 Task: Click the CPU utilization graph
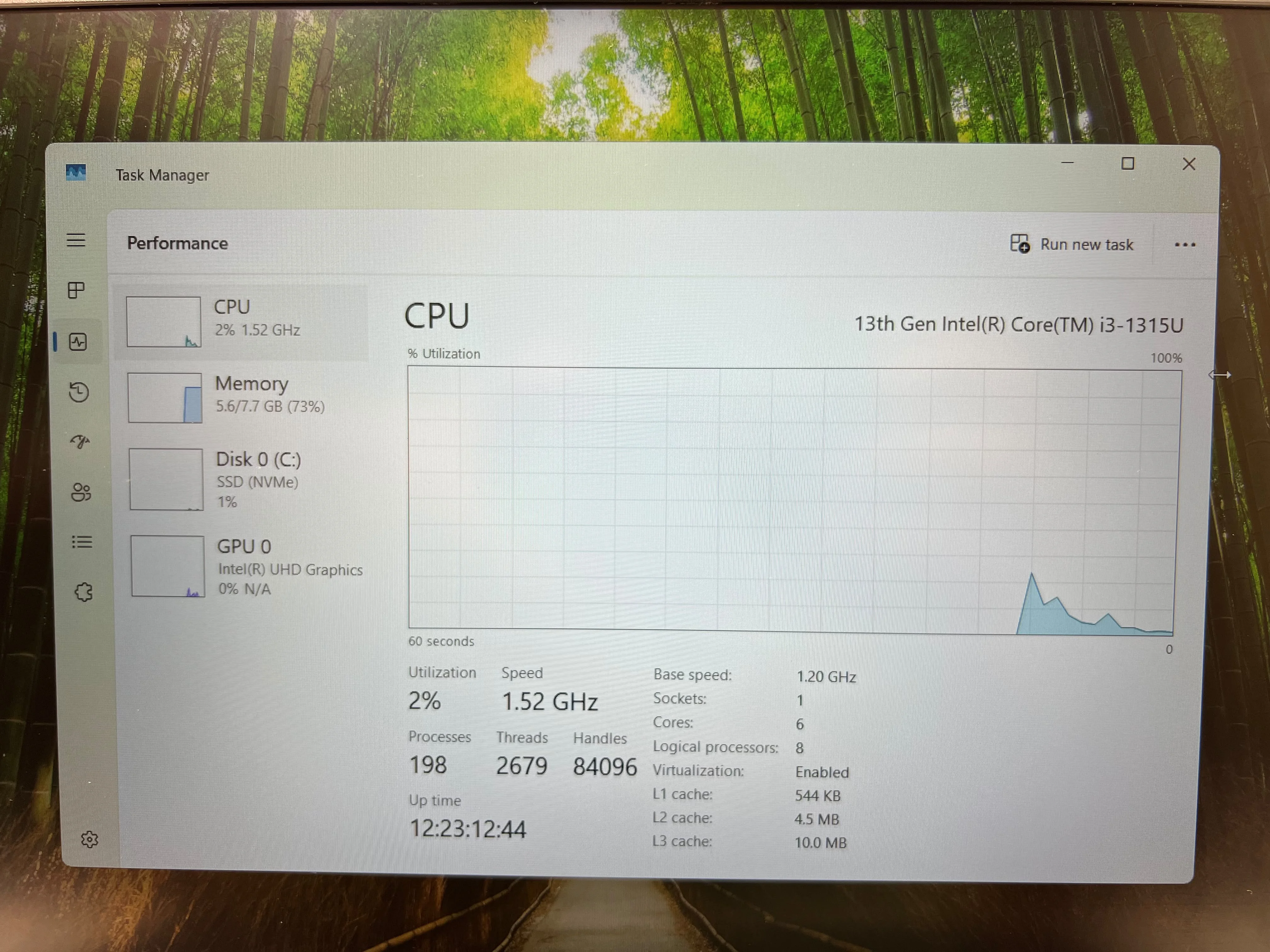794,501
